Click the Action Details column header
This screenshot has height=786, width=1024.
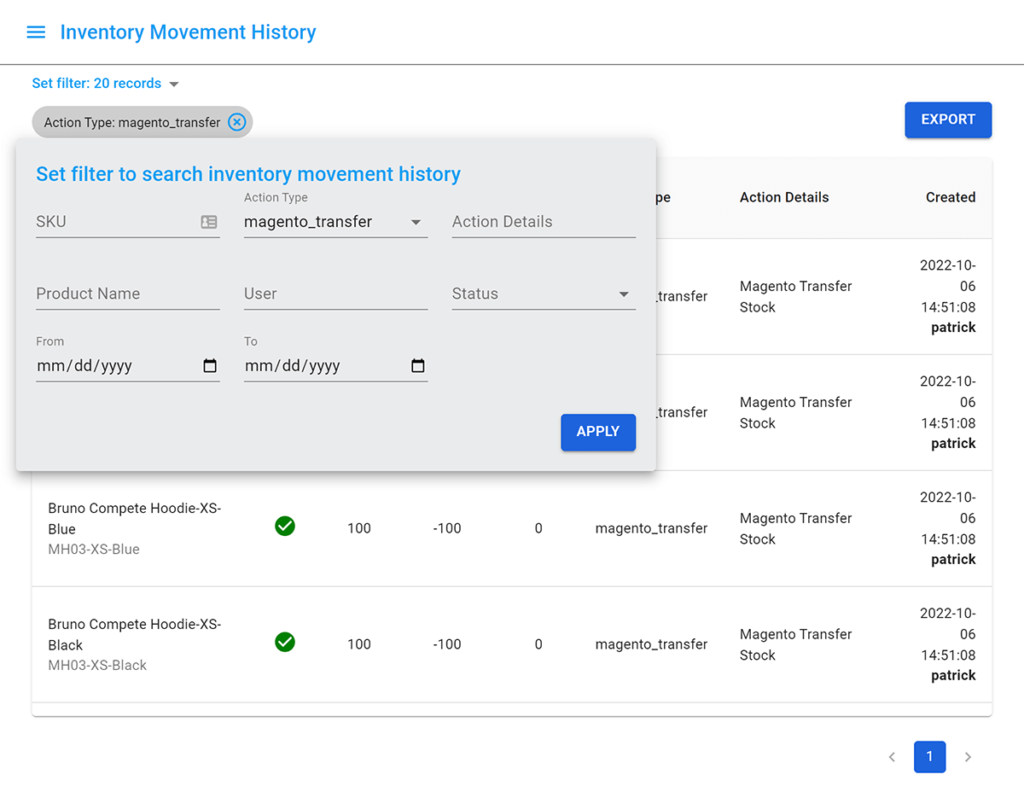point(784,197)
